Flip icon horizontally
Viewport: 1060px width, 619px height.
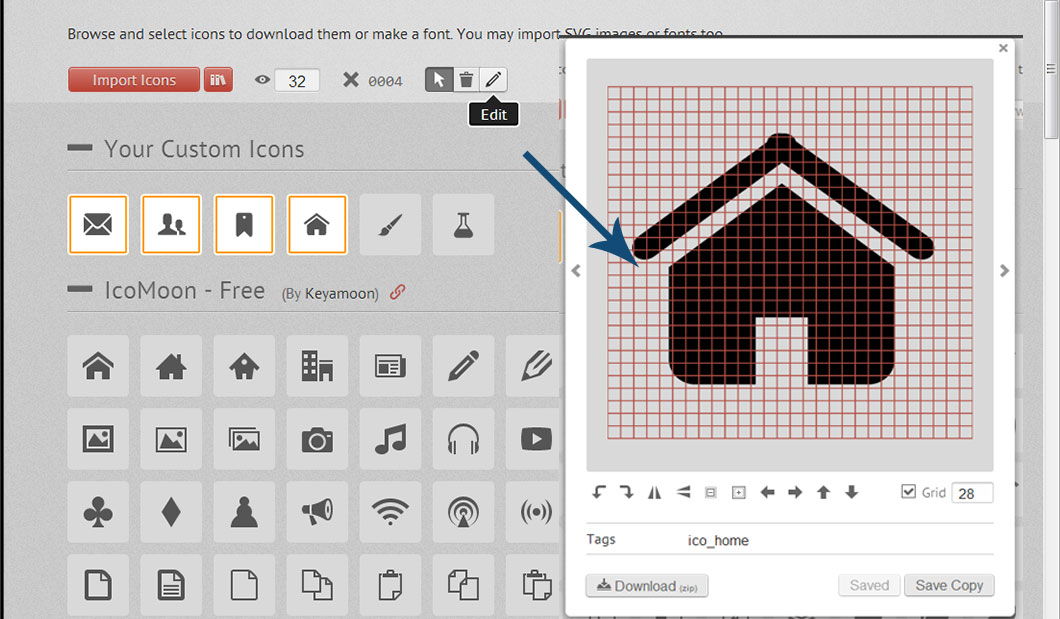coord(654,492)
